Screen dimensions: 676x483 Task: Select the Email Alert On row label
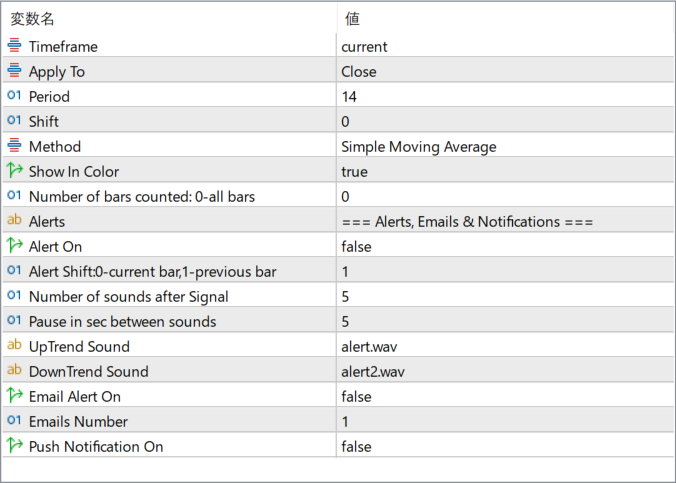point(75,397)
